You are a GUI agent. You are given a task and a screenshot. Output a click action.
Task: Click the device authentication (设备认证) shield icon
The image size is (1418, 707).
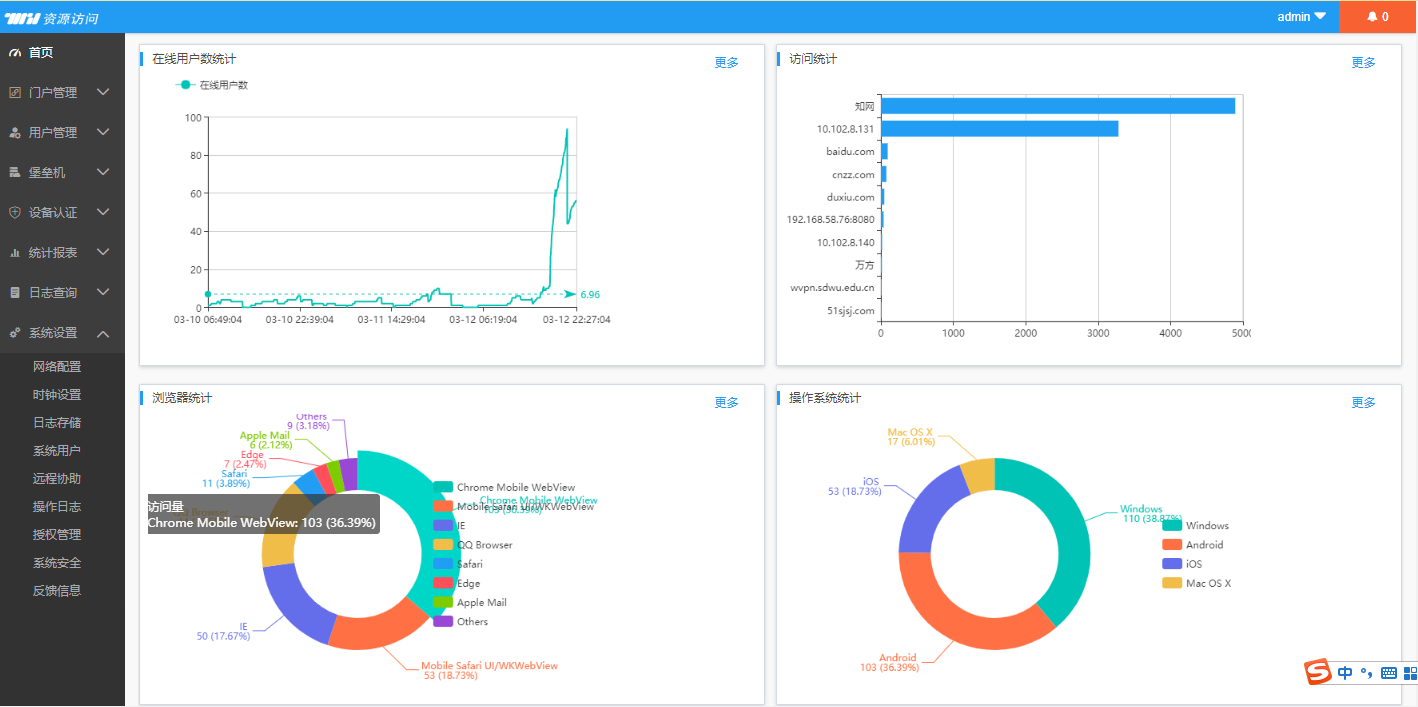[x=15, y=213]
